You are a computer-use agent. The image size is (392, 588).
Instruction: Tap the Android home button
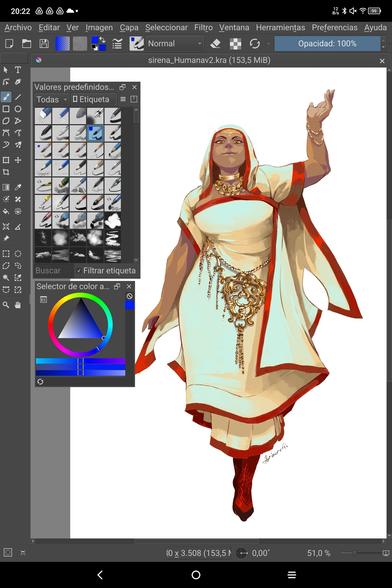196,574
